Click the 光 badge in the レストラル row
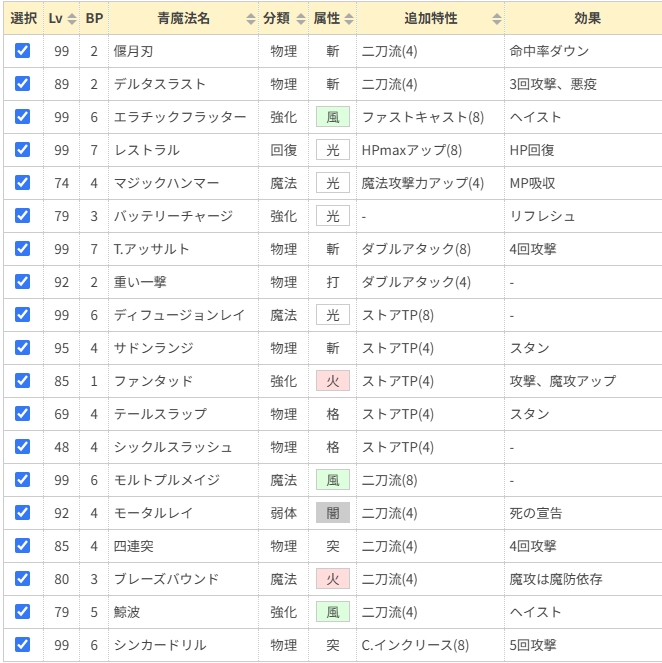The image size is (662, 663). pos(332,150)
